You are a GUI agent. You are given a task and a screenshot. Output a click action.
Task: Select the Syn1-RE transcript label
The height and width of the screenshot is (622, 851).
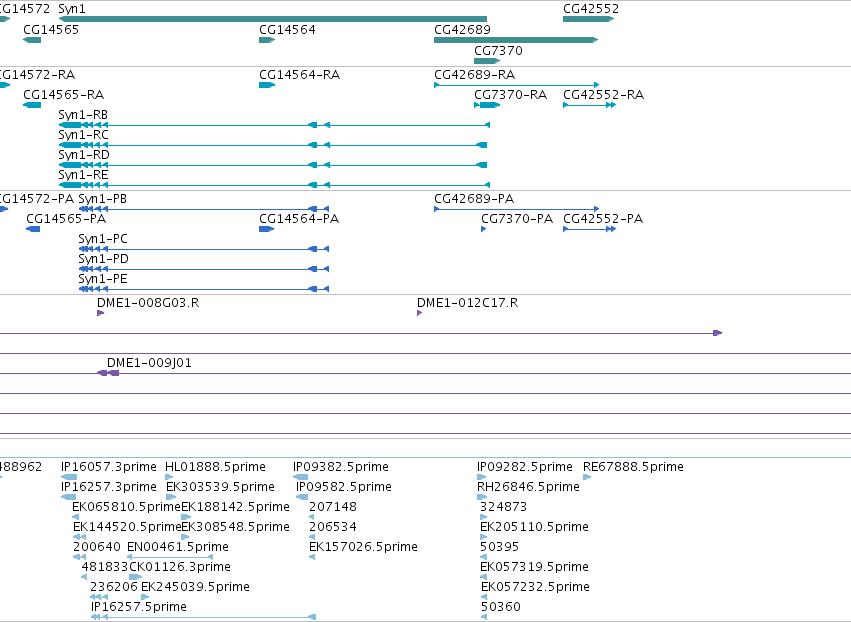click(84, 175)
